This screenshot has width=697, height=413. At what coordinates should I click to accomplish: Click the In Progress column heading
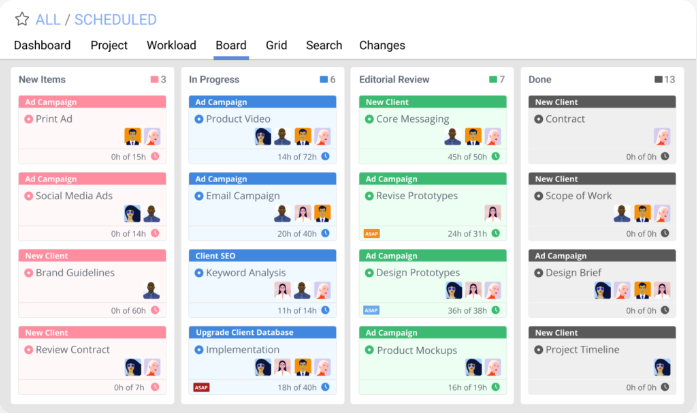point(214,80)
